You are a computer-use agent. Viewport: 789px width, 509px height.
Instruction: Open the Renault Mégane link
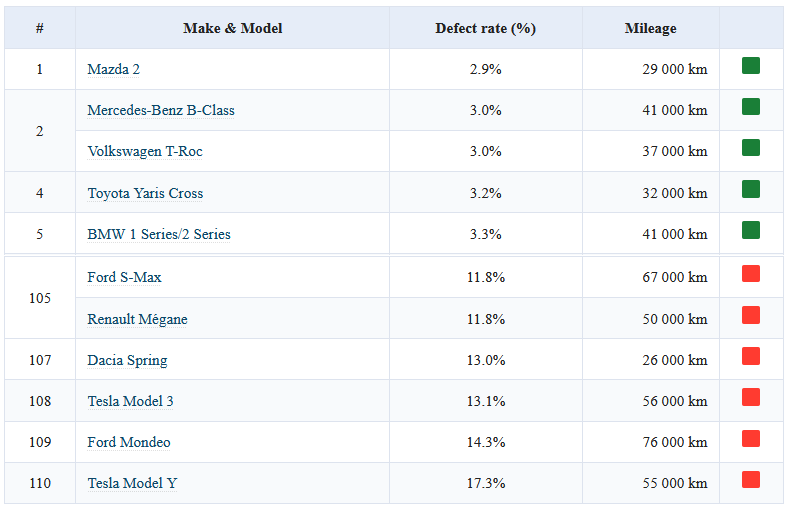click(137, 319)
